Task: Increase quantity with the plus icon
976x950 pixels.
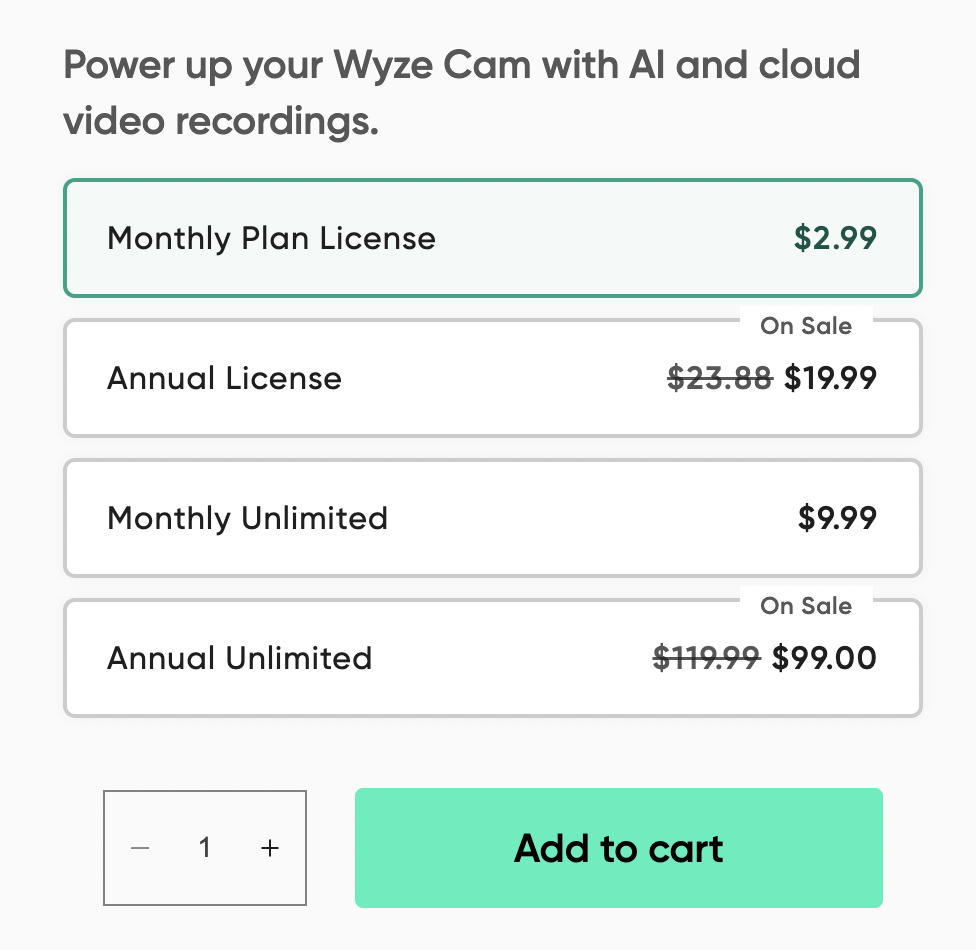Action: [269, 848]
